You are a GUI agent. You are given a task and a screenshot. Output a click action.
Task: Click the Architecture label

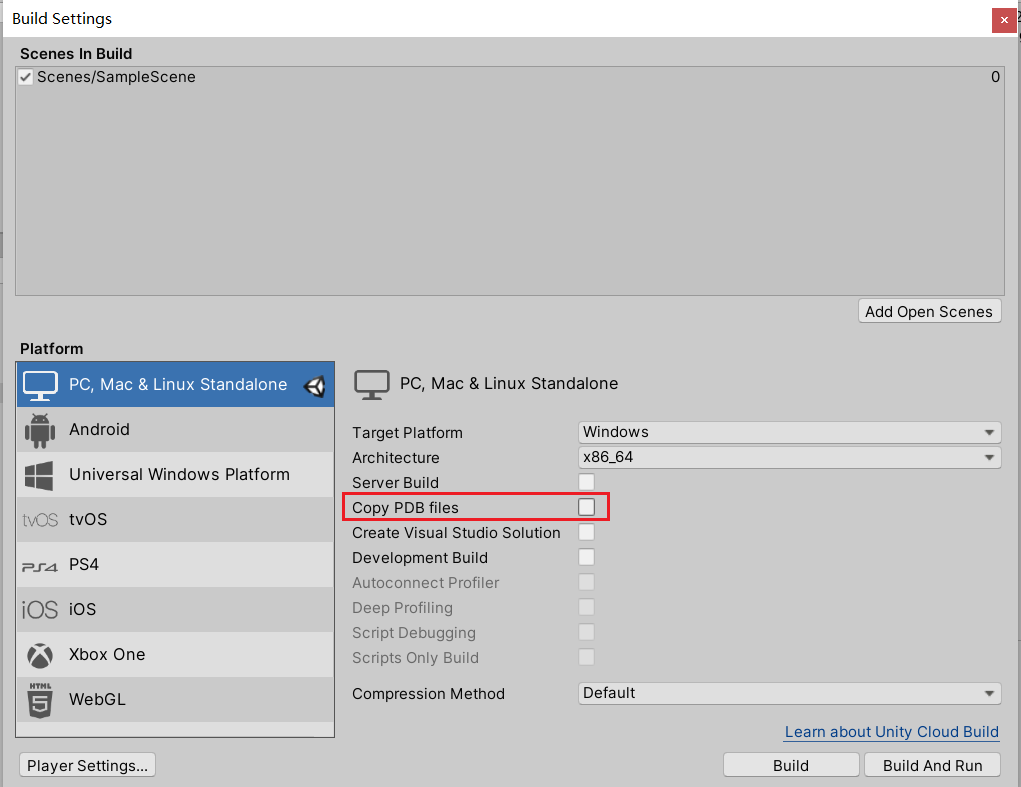pos(396,458)
